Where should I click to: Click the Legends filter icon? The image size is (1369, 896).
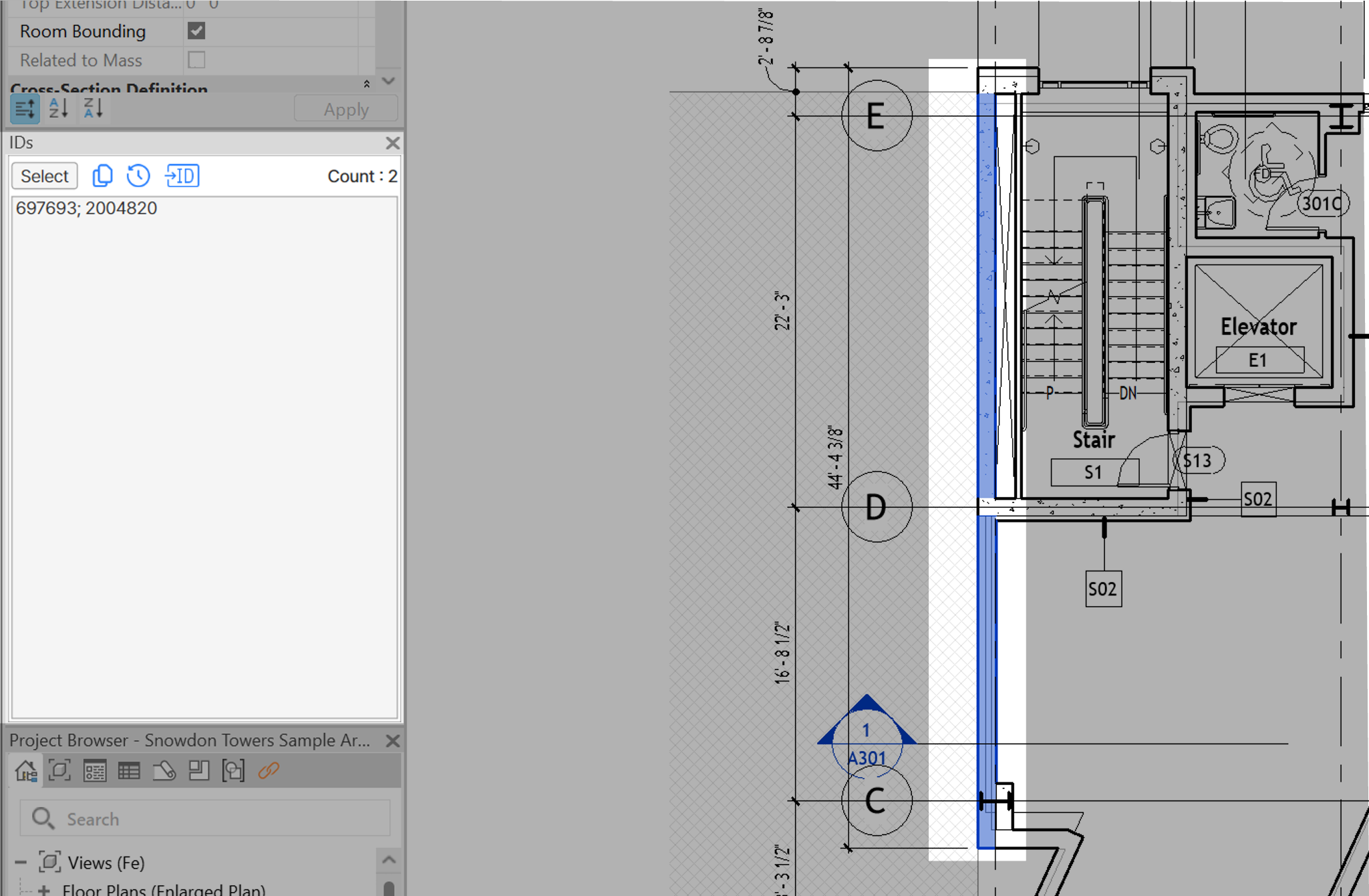coord(95,771)
